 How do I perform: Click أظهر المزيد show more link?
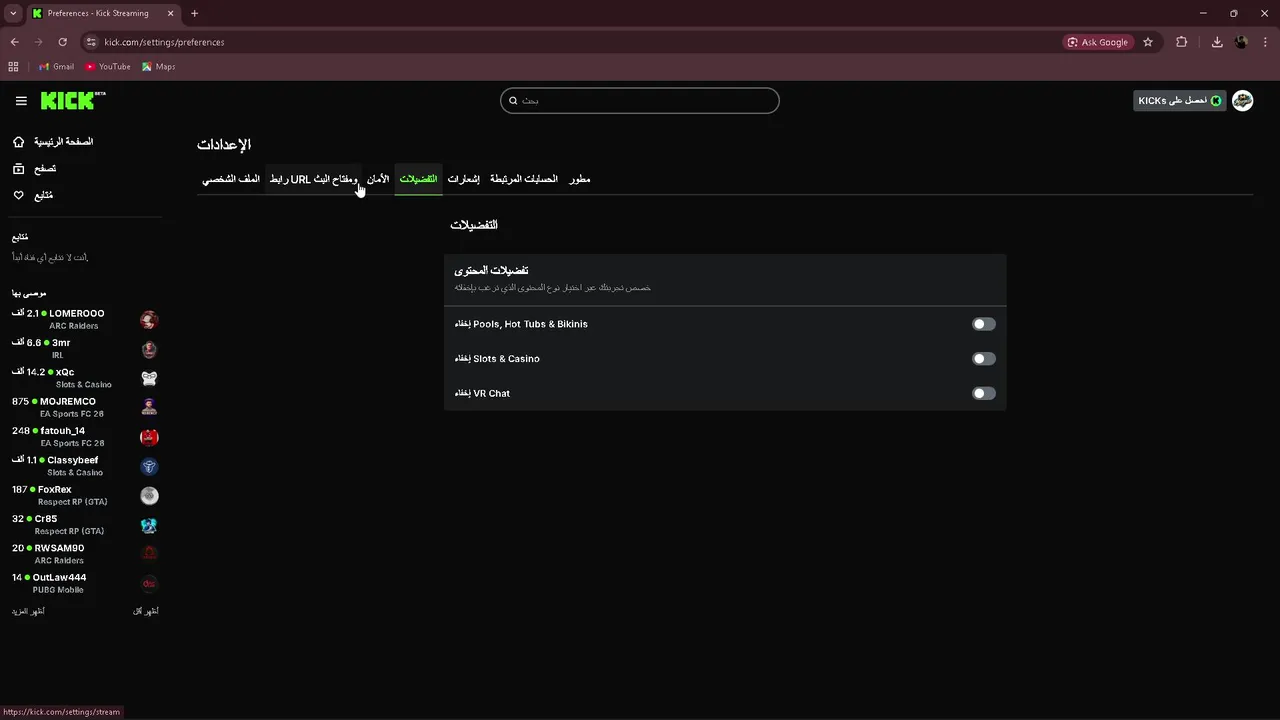(x=28, y=611)
